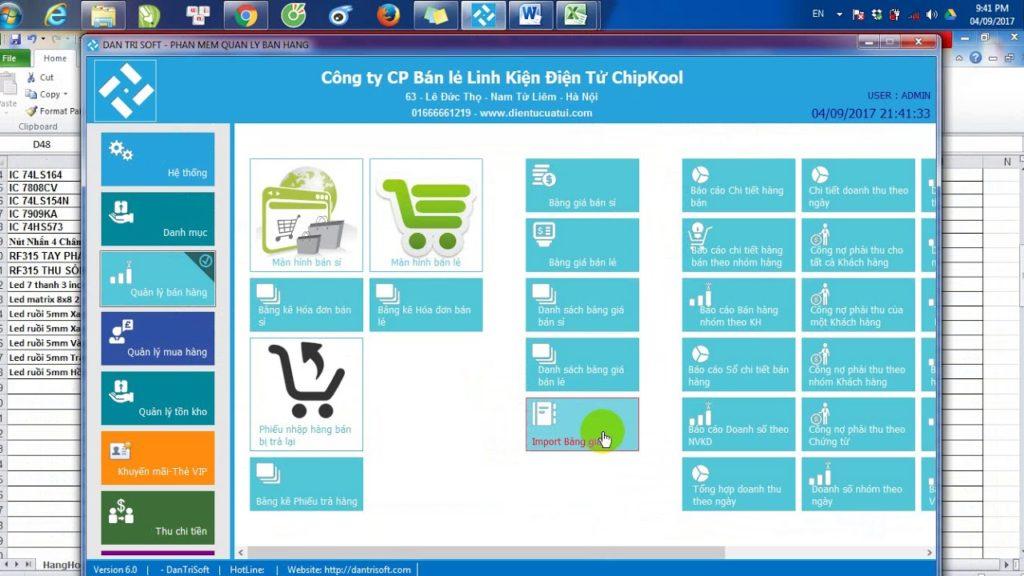Select the IC 7909KA cell in Excel

pos(42,214)
